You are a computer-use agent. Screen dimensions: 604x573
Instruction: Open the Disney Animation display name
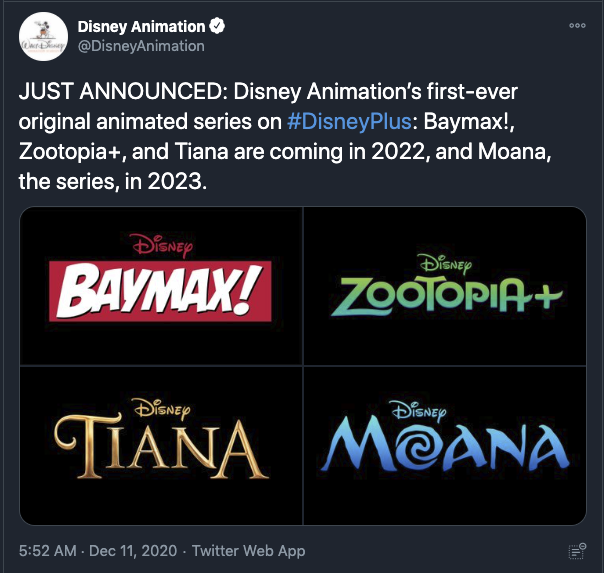tap(141, 27)
